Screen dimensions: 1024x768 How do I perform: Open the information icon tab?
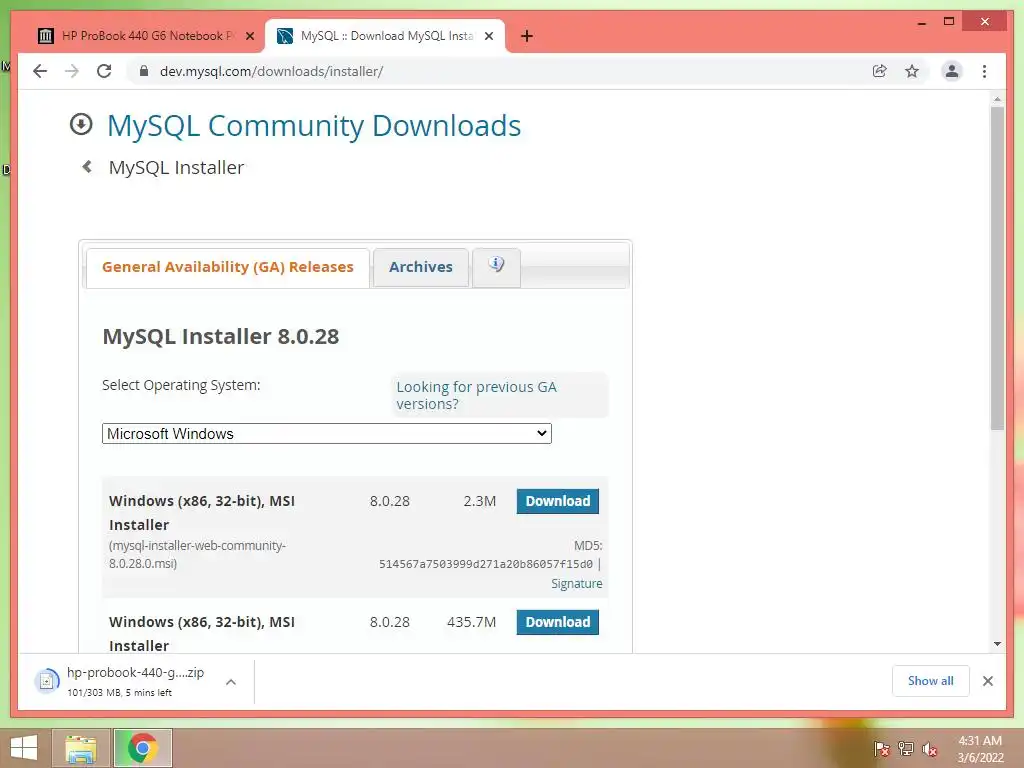[496, 266]
